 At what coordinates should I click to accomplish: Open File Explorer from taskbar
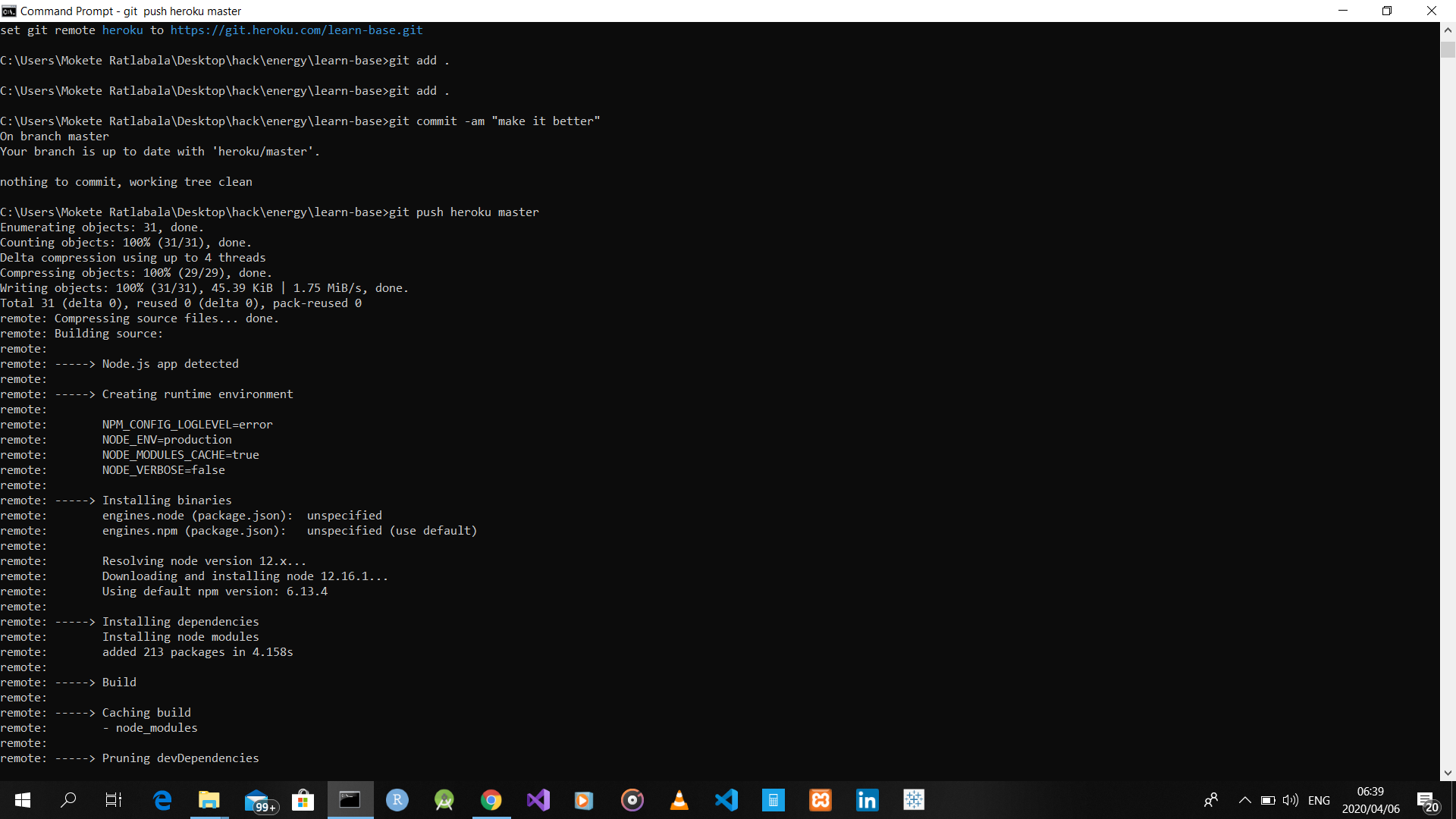pos(209,800)
